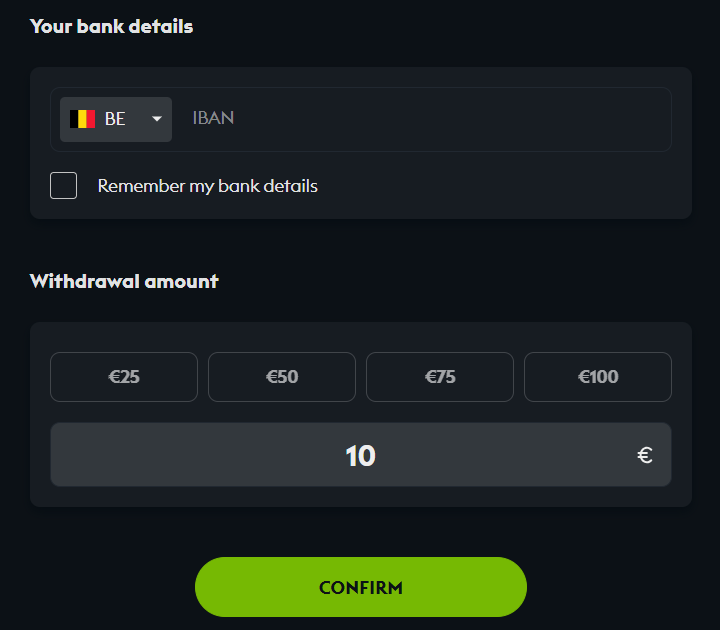Choose the €50 withdrawal preset
Image resolution: width=720 pixels, height=630 pixels.
pos(282,377)
